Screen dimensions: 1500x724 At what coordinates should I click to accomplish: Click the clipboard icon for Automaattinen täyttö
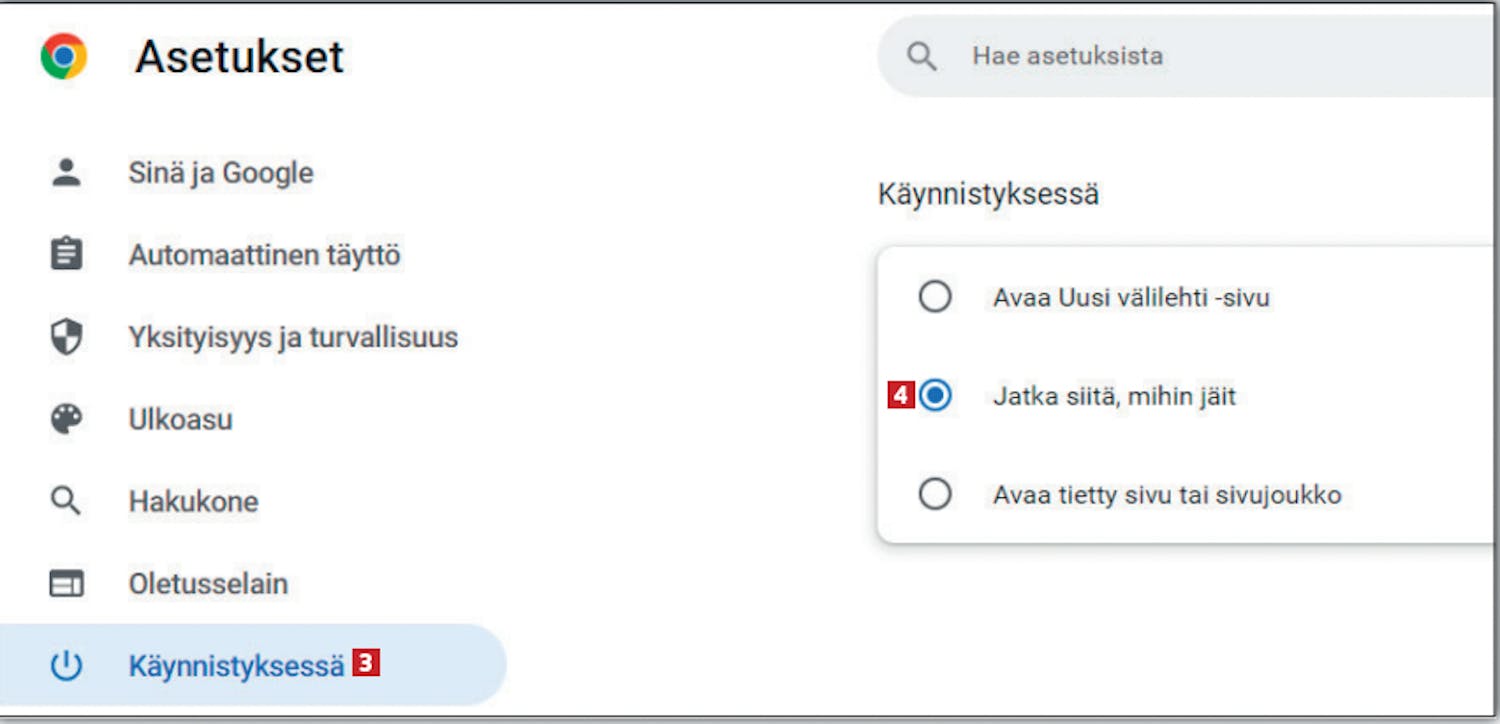[x=66, y=254]
